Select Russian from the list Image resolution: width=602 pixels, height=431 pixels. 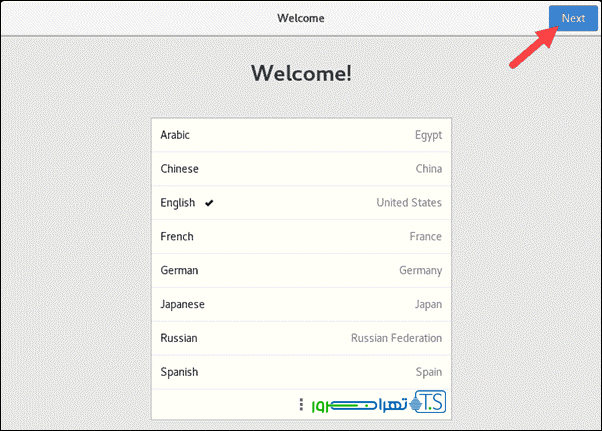179,338
